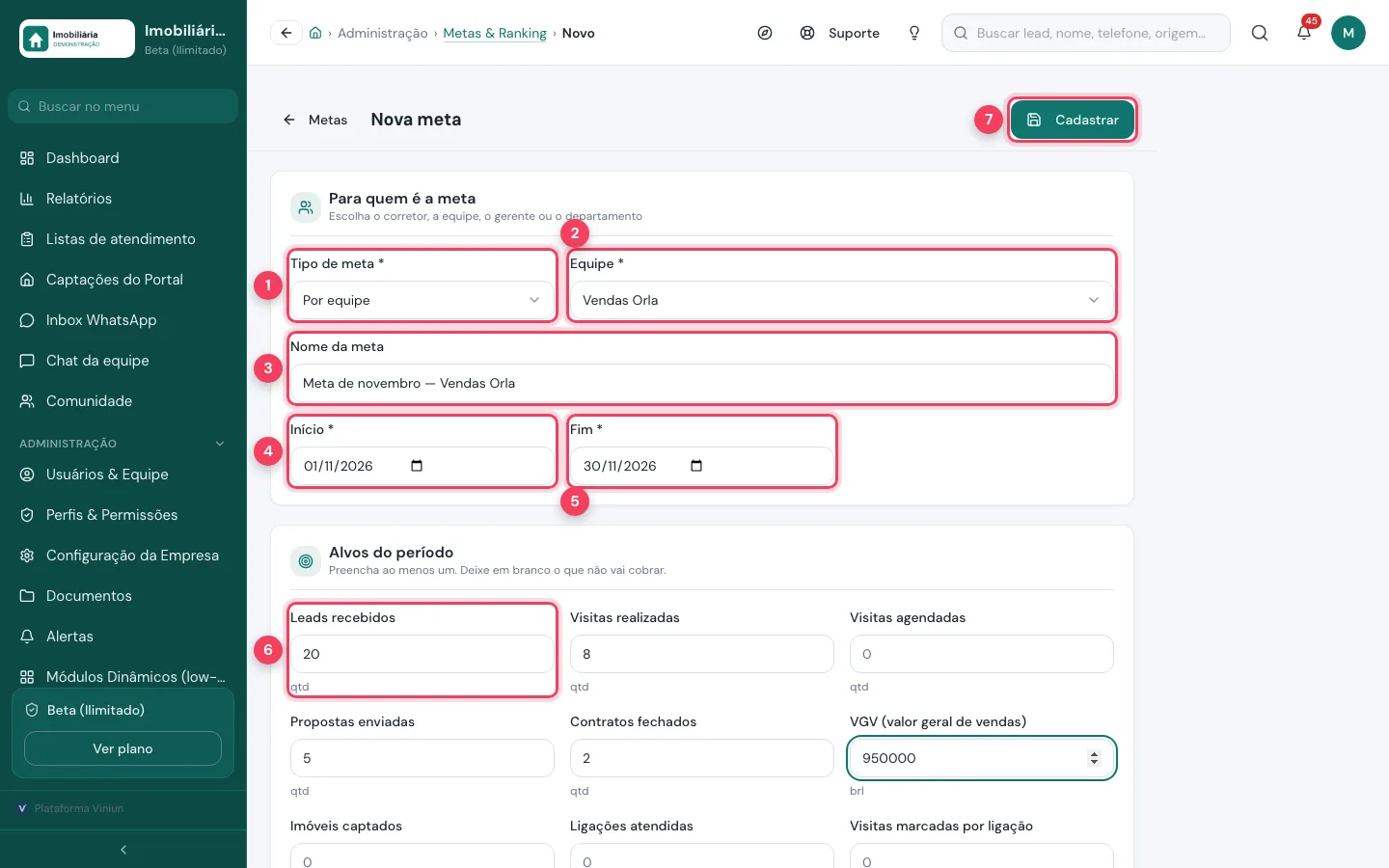Click the Suporte link text
The image size is (1389, 868).
[854, 33]
